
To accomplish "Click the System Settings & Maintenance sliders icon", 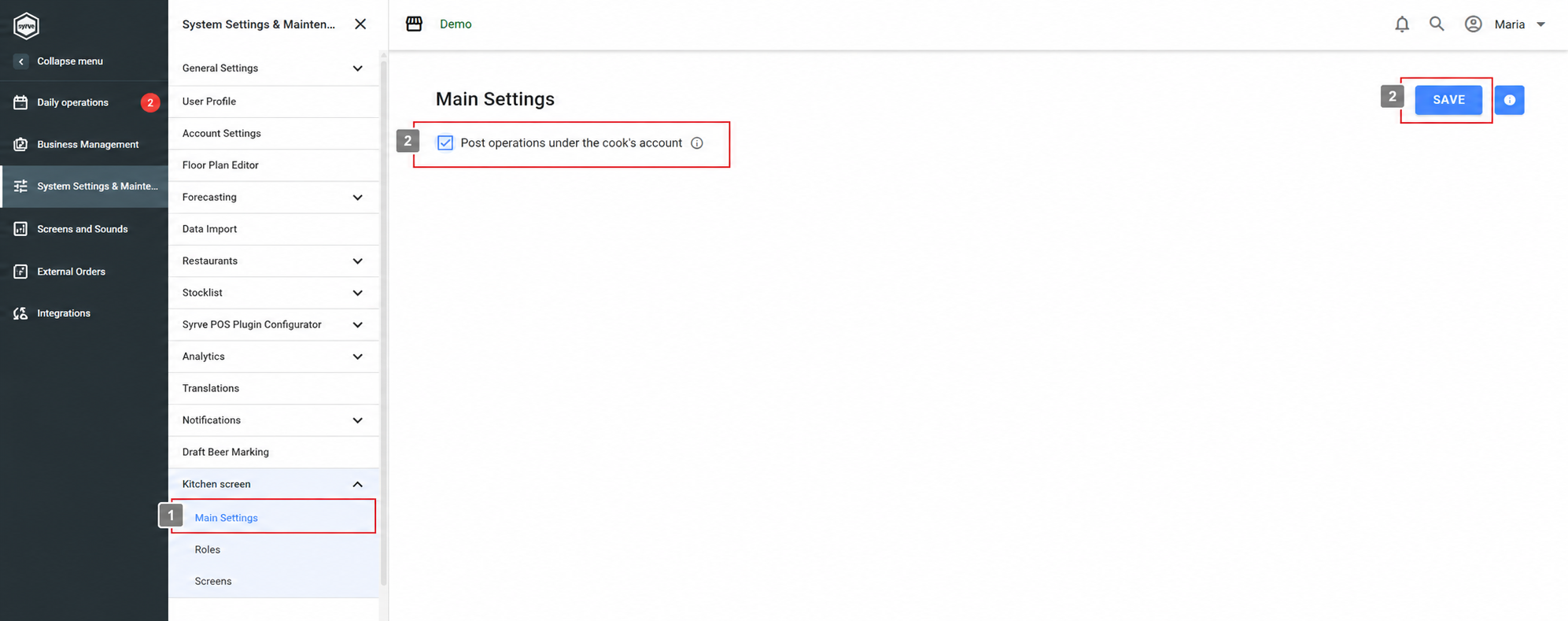I will coord(20,187).
